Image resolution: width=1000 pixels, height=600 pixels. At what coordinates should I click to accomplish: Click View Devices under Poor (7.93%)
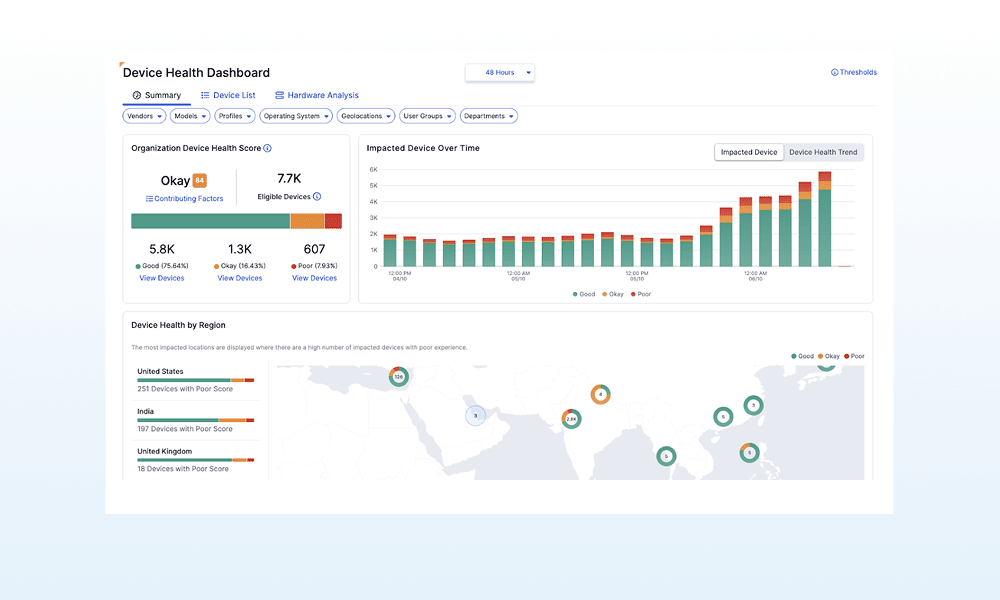coord(314,278)
